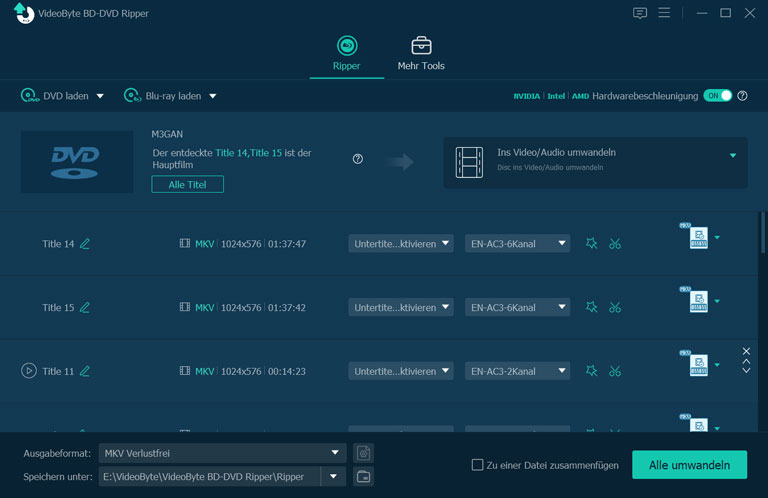768x498 pixels.
Task: Expand the DVD laden dropdown arrow
Action: [100, 96]
